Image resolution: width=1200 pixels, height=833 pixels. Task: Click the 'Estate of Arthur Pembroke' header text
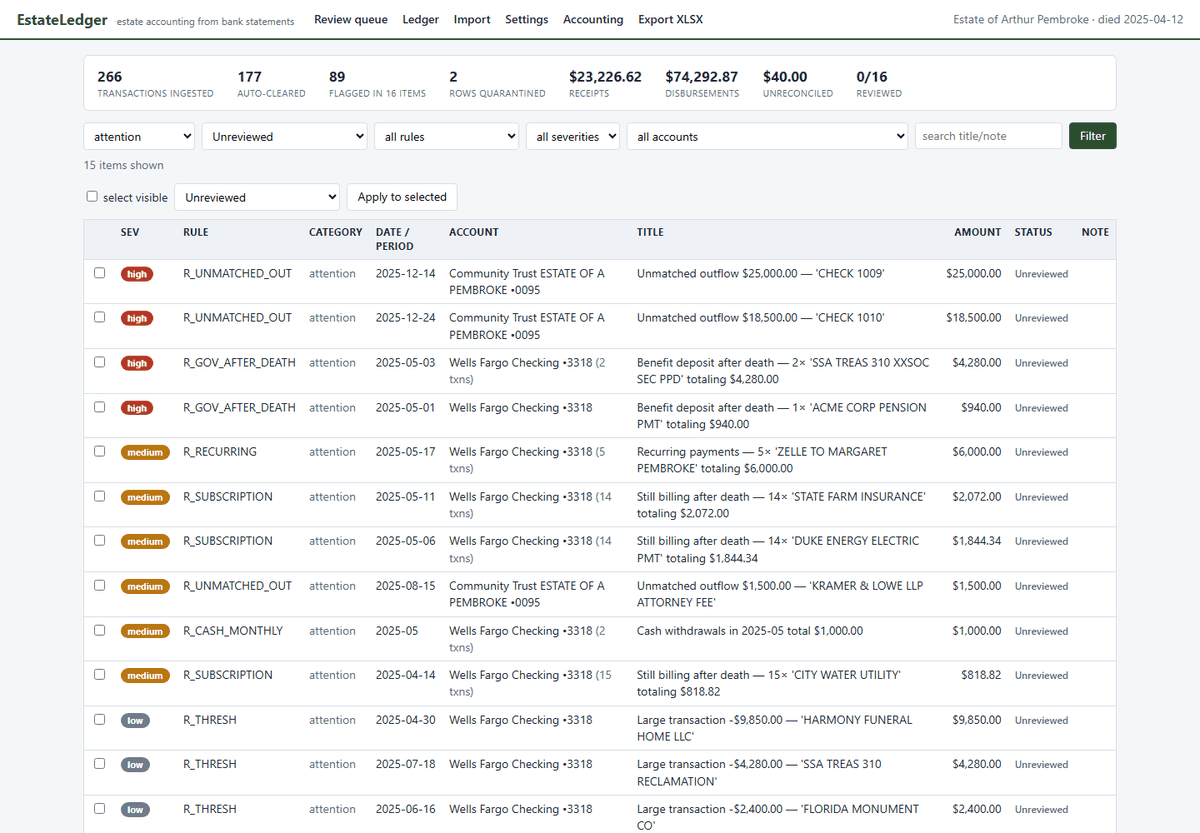[x=1067, y=19]
